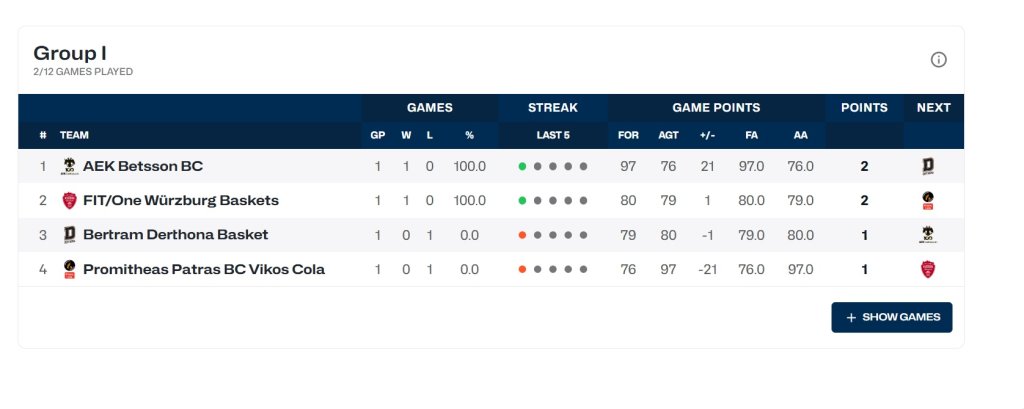
Task: Click the LAST 5 streak column header
Action: (x=552, y=135)
